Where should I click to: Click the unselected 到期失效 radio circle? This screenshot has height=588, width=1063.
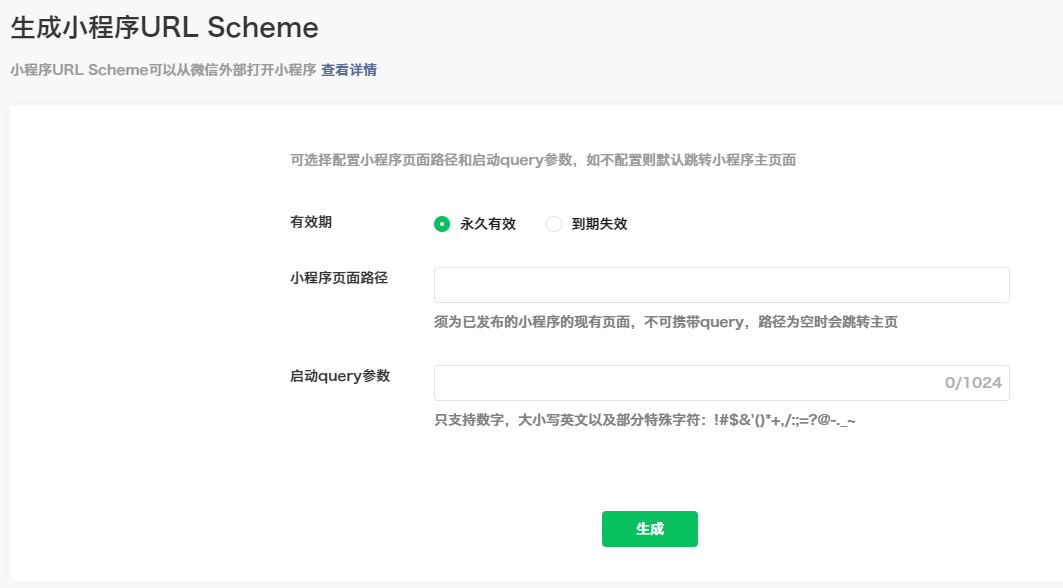coord(553,224)
